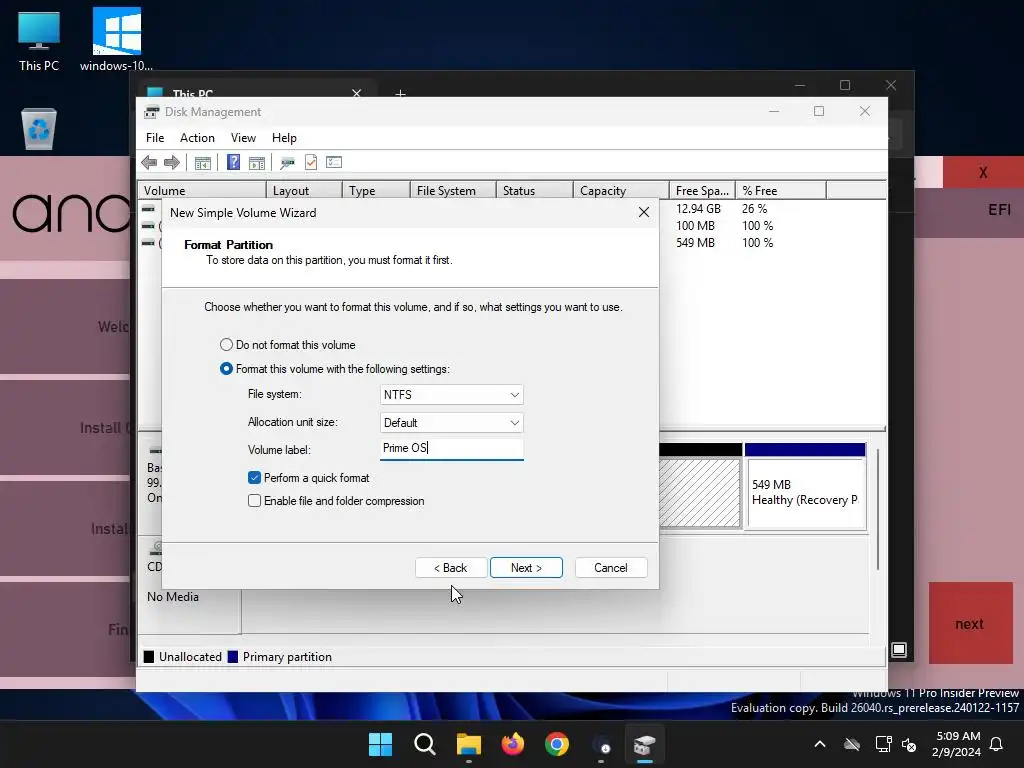Click the network tray icon
Image resolution: width=1024 pixels, height=768 pixels.
pos(883,744)
